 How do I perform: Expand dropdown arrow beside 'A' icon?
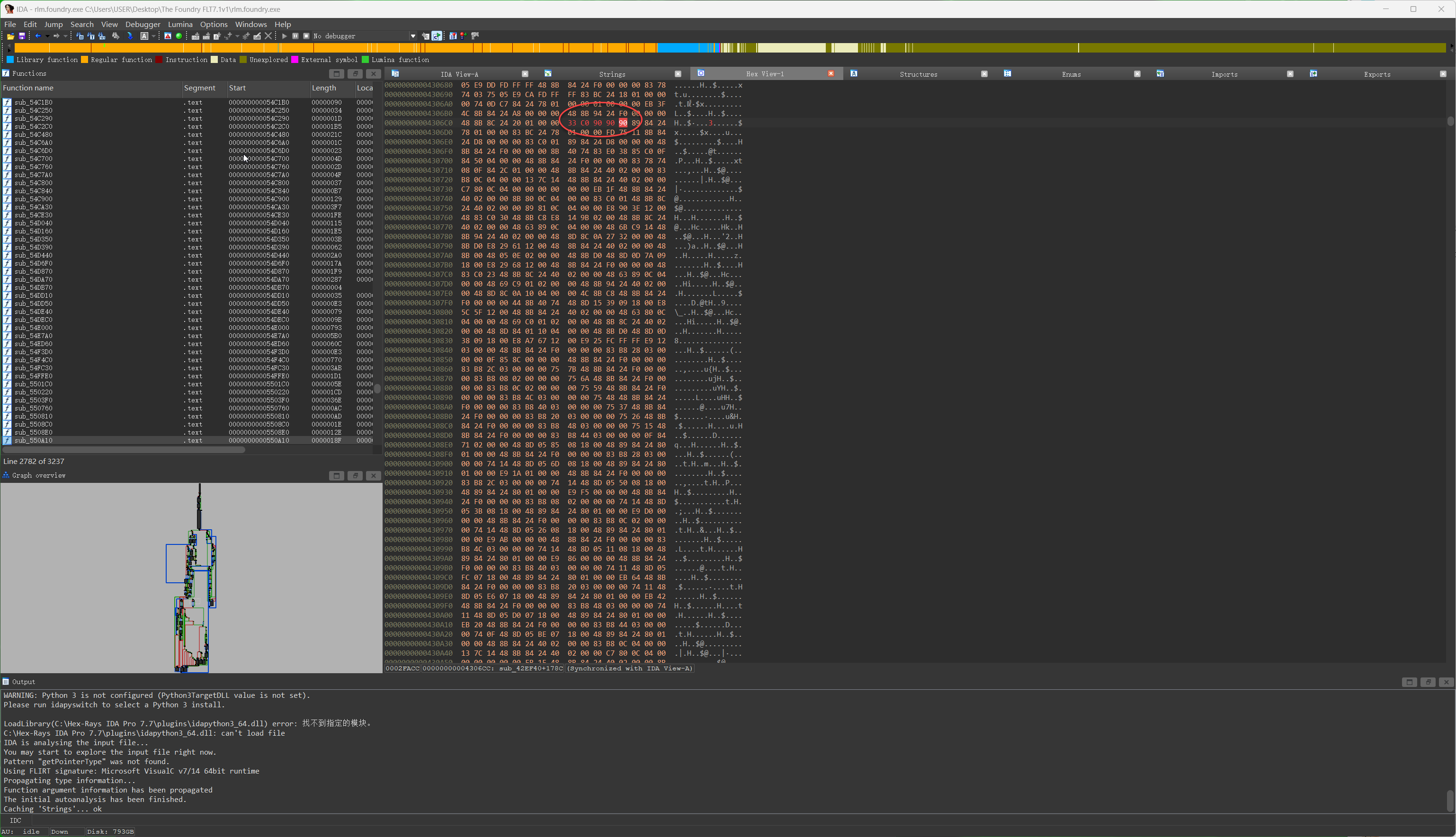pyautogui.click(x=153, y=36)
